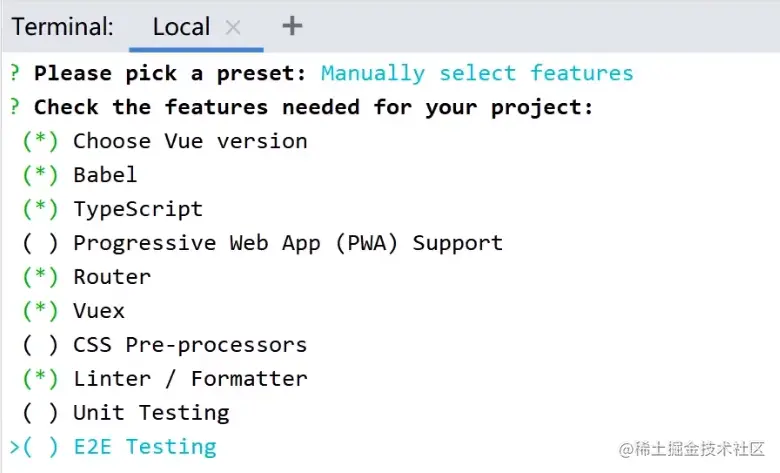This screenshot has width=780, height=473.
Task: Uncheck the Choose Vue version option
Action: (40, 141)
